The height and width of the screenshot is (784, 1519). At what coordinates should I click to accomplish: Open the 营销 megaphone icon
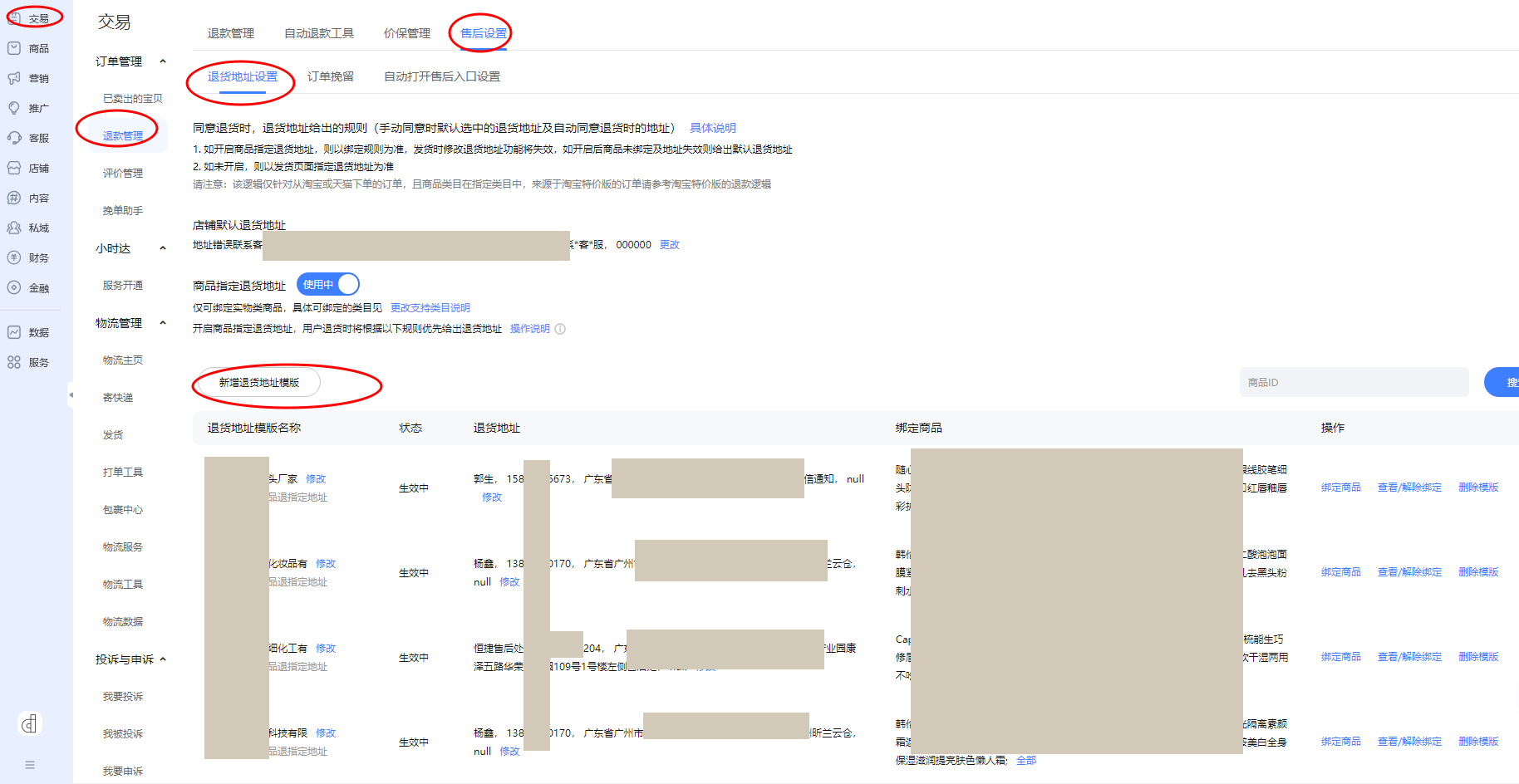click(14, 78)
